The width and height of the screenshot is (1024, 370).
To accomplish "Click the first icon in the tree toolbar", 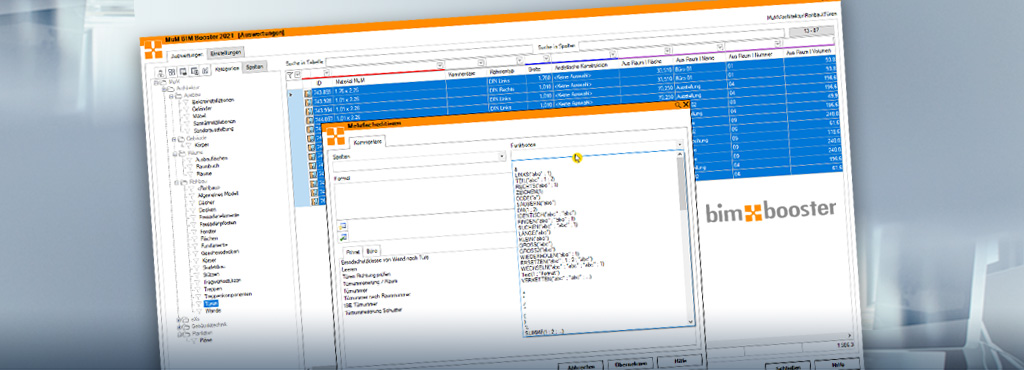I will (x=161, y=72).
